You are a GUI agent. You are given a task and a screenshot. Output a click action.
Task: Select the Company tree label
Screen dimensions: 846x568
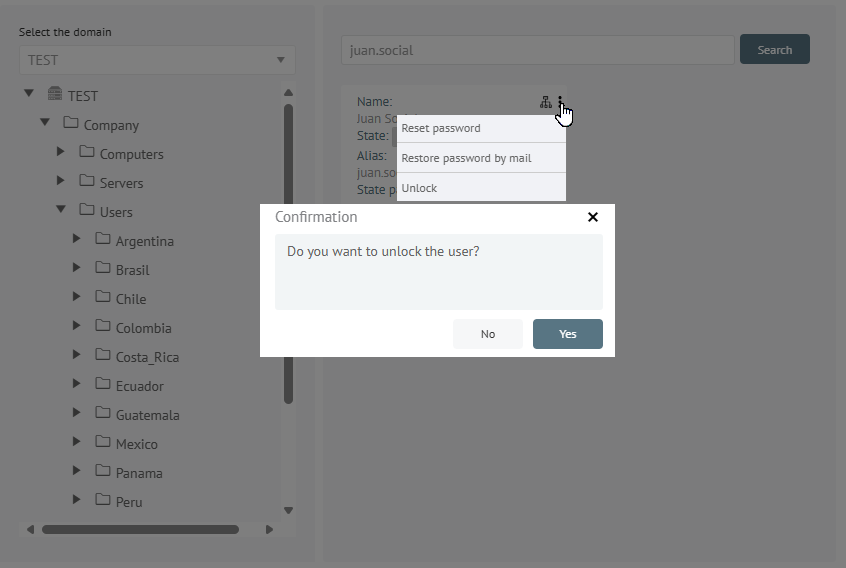click(x=111, y=126)
